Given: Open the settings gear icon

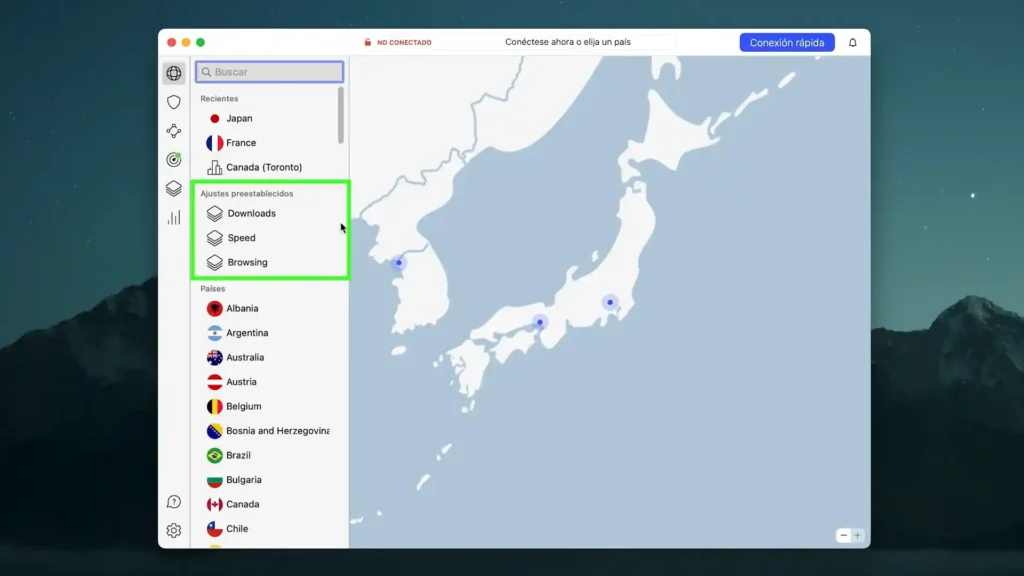Looking at the screenshot, I should pyautogui.click(x=174, y=530).
